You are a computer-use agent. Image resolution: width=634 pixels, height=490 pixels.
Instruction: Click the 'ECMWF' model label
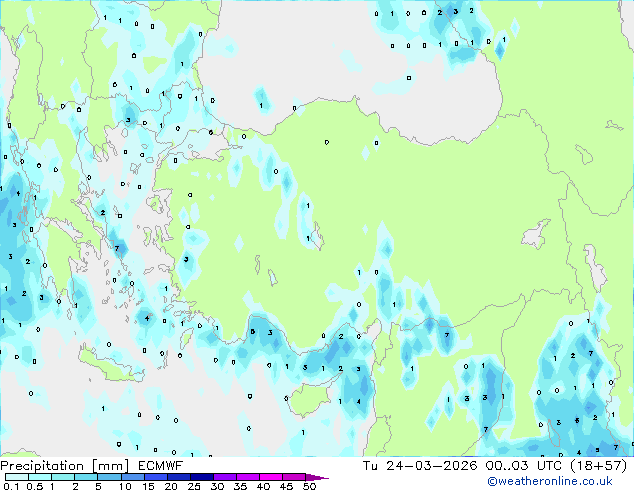[161, 466]
